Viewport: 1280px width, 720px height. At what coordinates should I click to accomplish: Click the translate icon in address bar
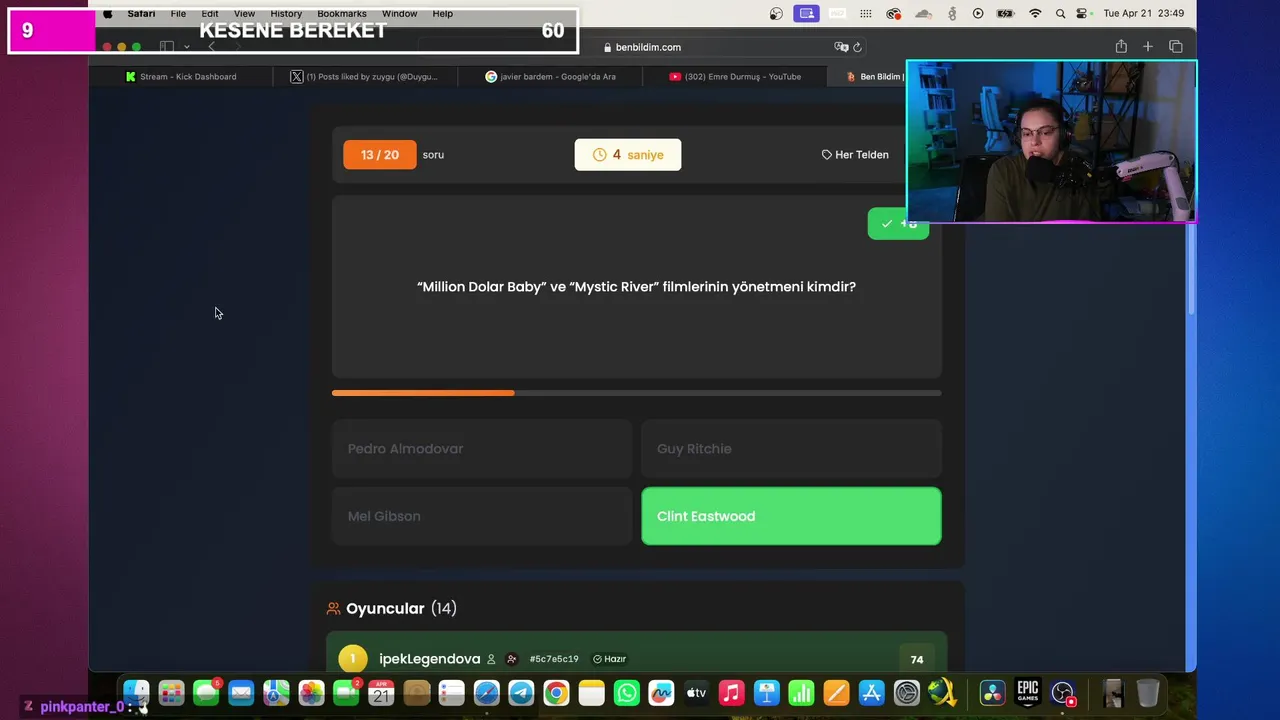[x=841, y=47]
